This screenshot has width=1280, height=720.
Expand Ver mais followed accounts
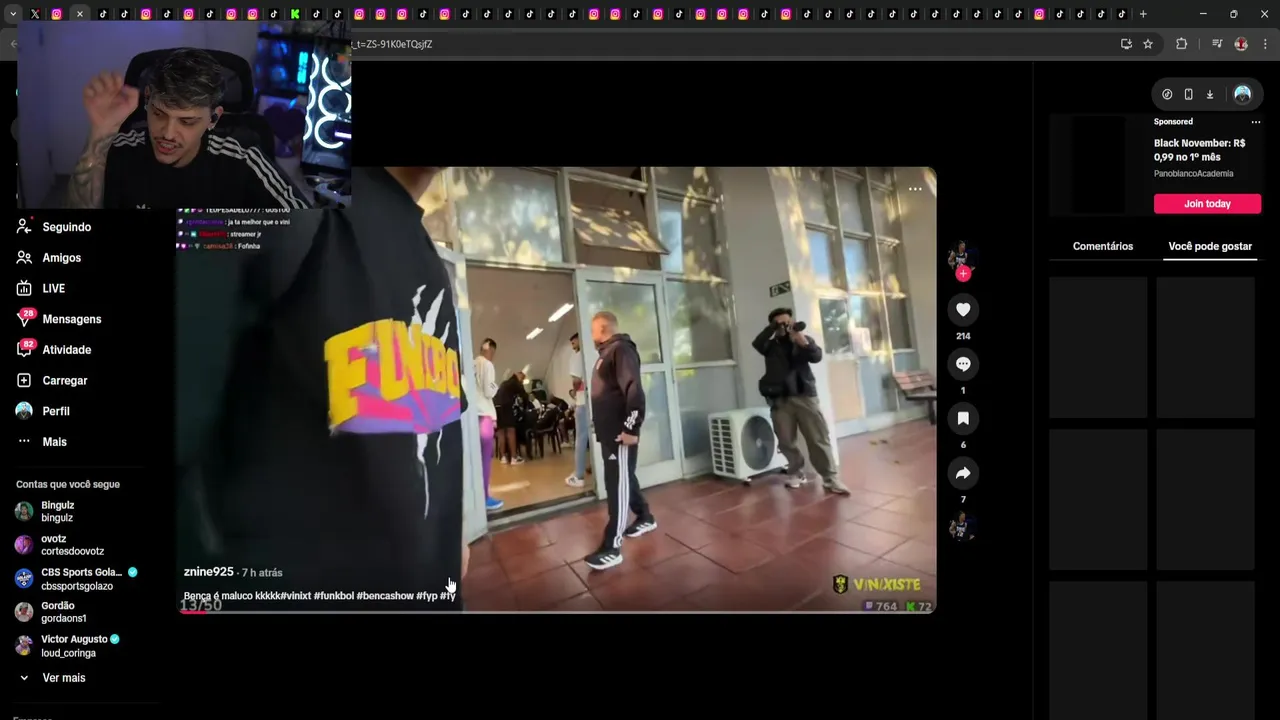click(x=52, y=678)
